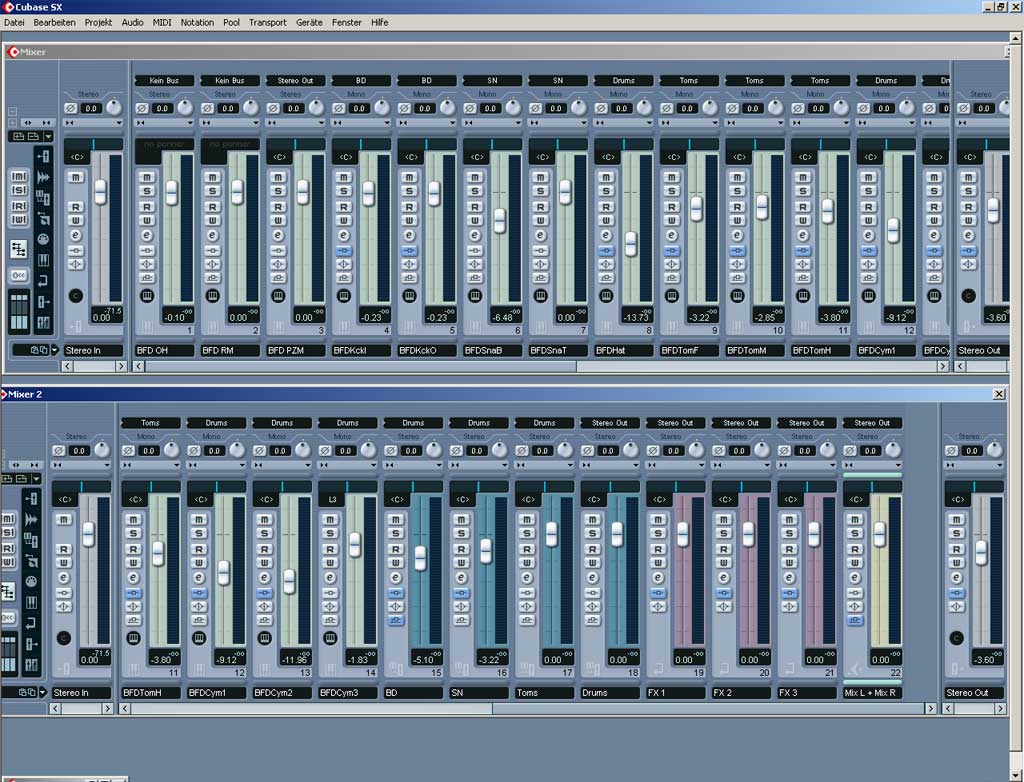Image resolution: width=1024 pixels, height=782 pixels.
Task: Click the 0<< reset icon in first Mixer
Action: tap(18, 276)
